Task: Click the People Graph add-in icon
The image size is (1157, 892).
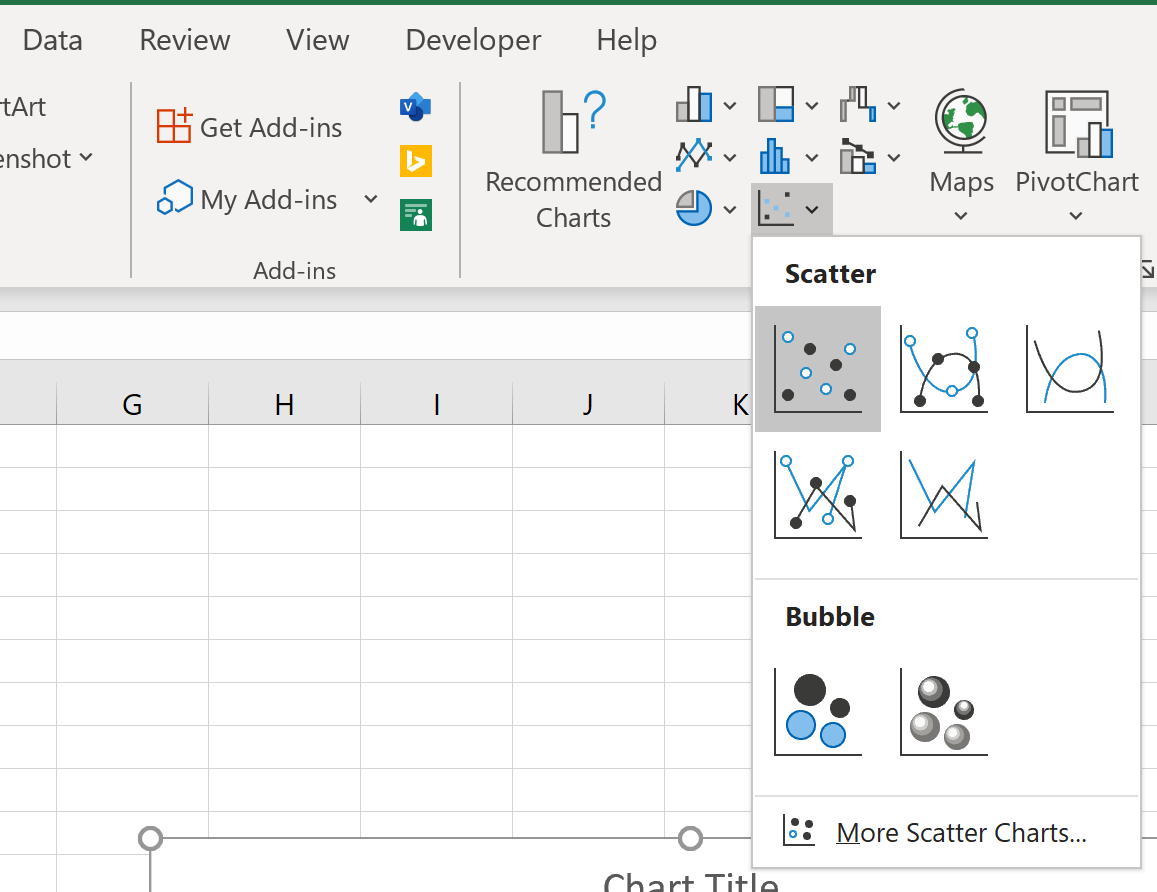Action: 415,214
